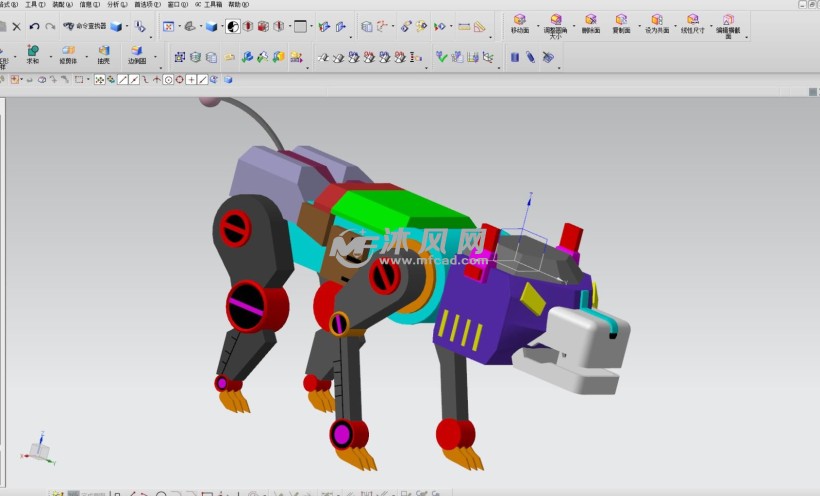Expand the dropdown arrow after Move Face
Viewport: 820px width, 496px height.
(x=538, y=26)
